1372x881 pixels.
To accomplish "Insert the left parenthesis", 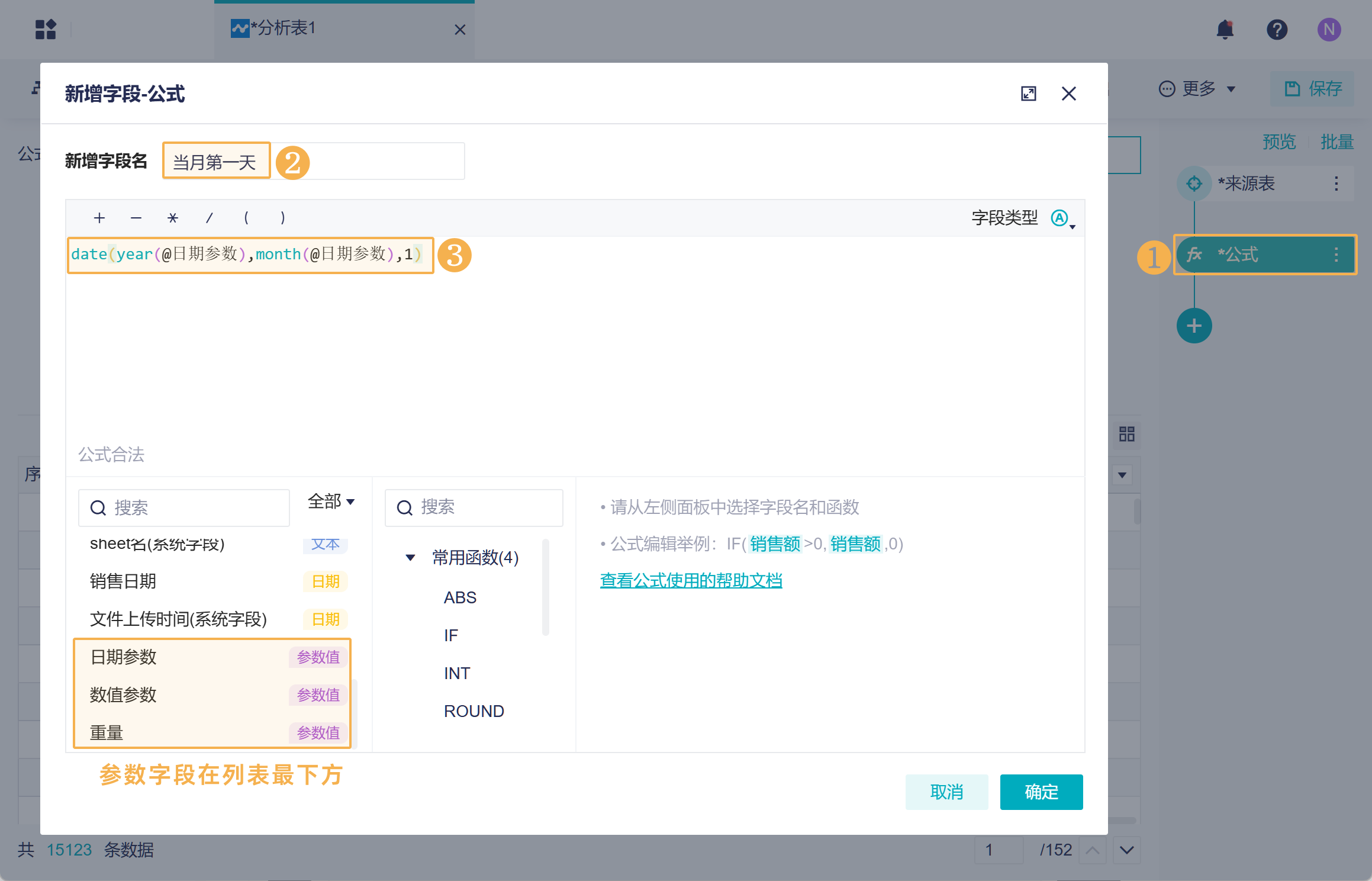I will [x=246, y=218].
